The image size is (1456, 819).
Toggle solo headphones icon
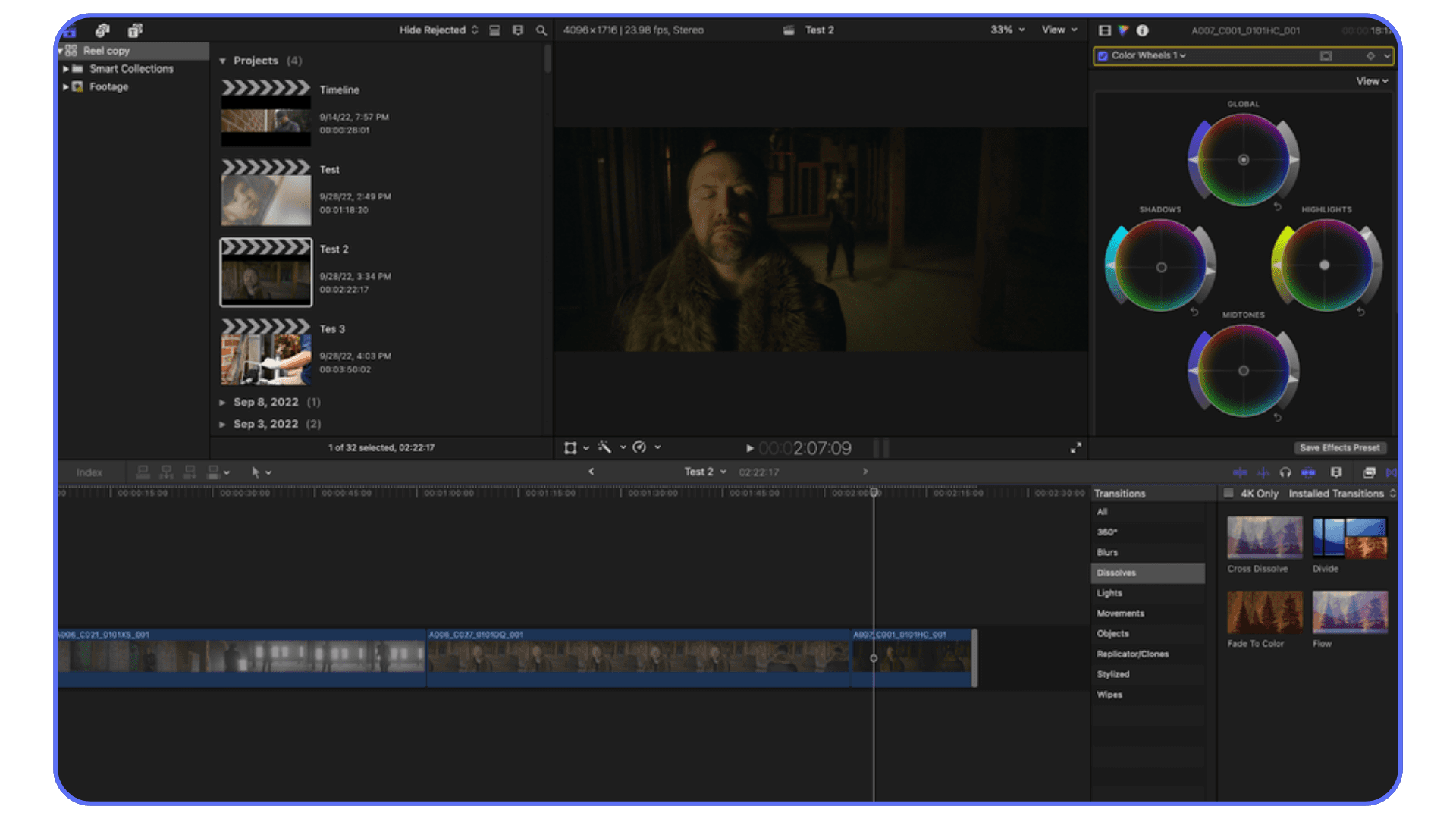click(1285, 472)
